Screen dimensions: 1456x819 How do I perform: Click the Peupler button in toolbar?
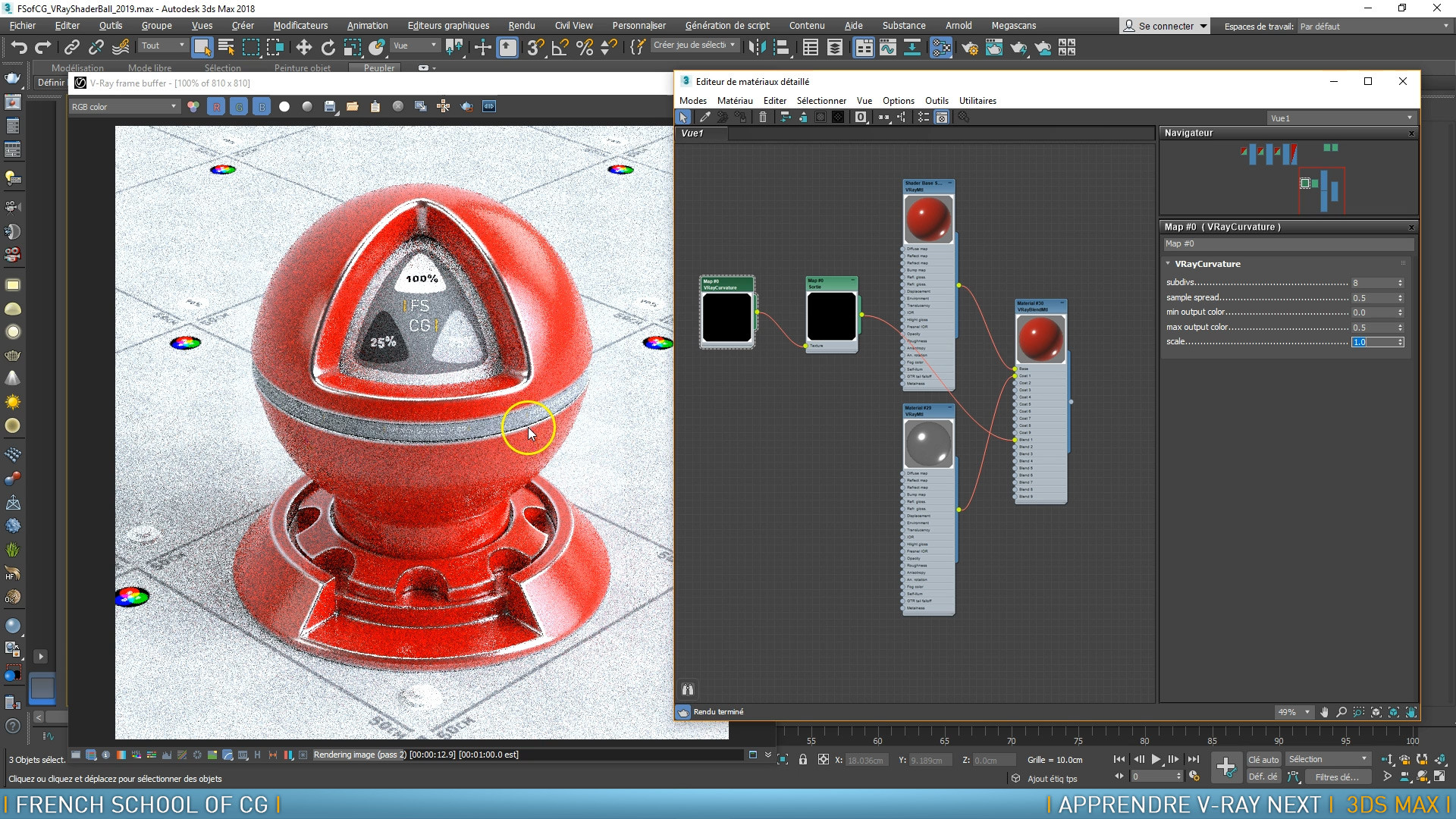[x=379, y=67]
